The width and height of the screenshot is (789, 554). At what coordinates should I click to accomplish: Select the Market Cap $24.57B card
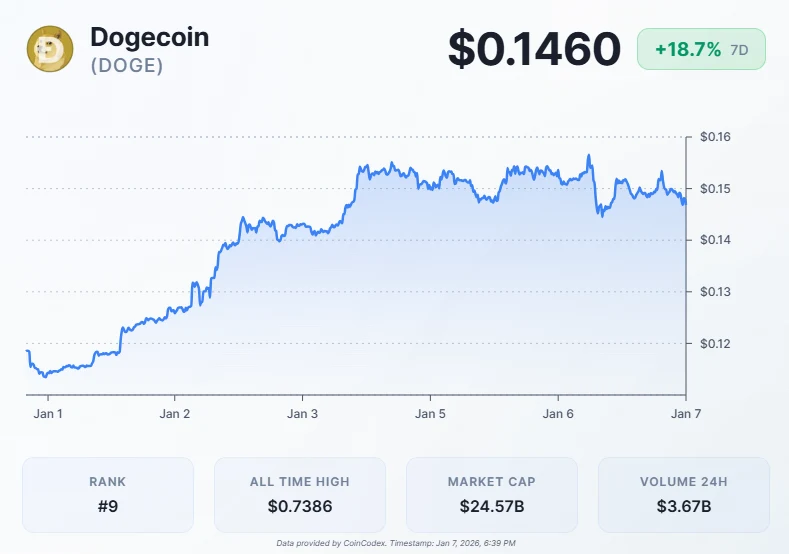[x=492, y=494]
